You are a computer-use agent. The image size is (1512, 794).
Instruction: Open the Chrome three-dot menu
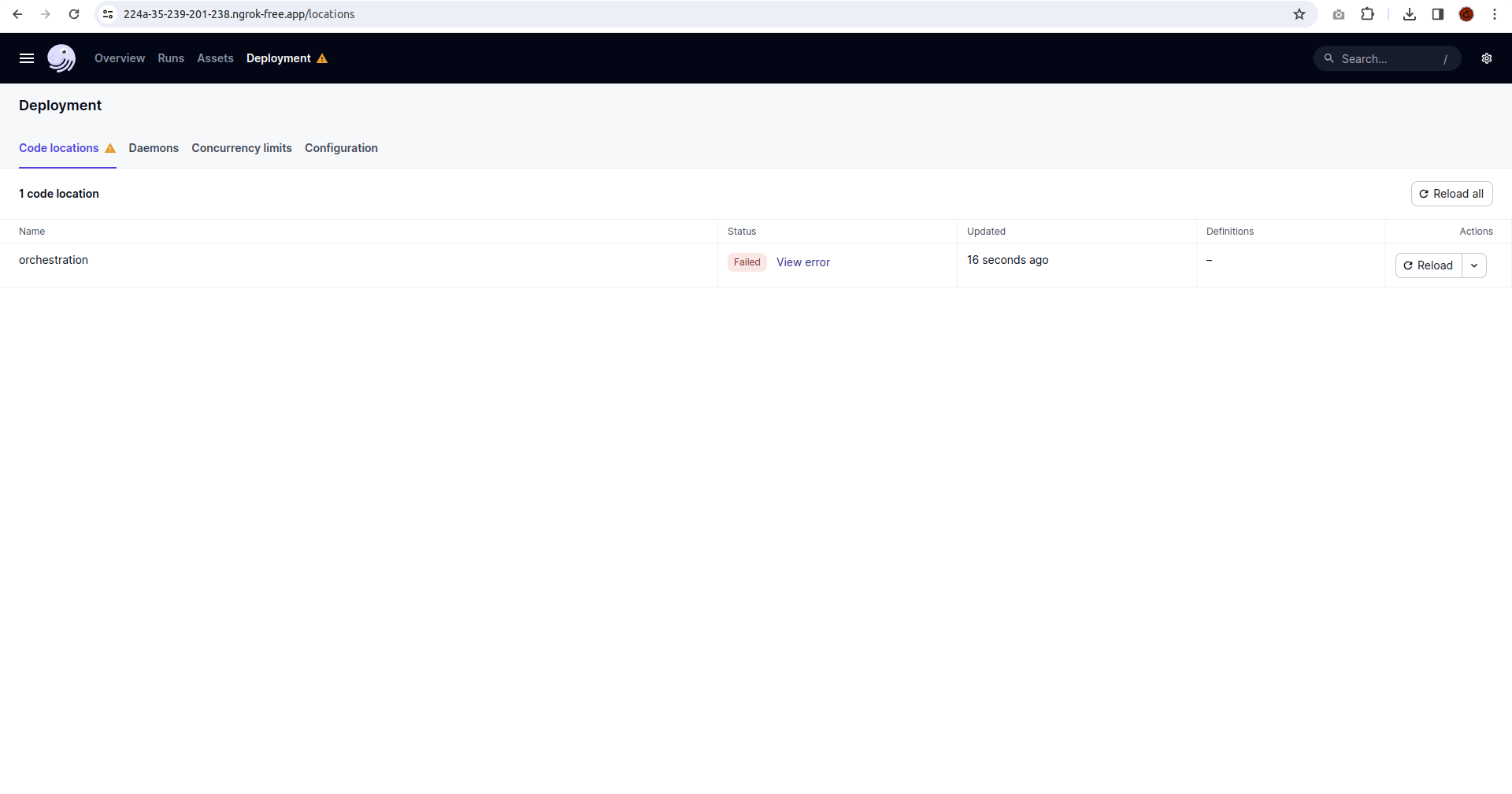[x=1495, y=14]
